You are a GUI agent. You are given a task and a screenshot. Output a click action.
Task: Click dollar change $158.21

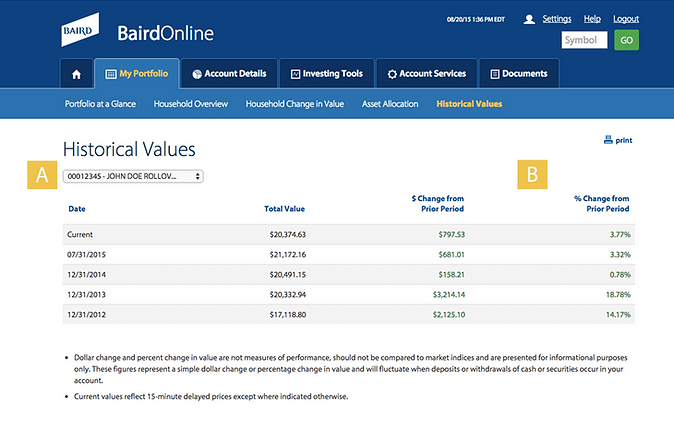[x=451, y=274]
